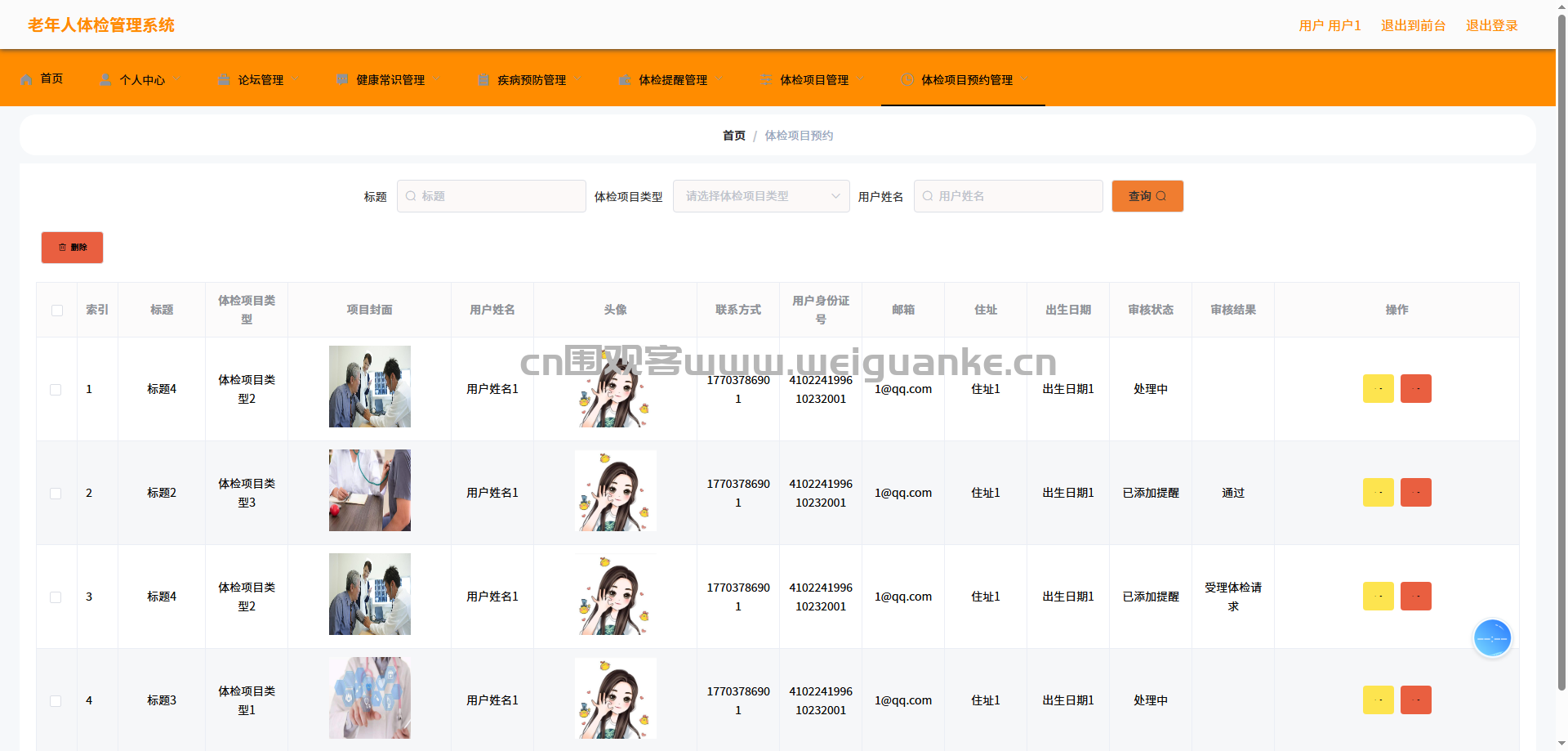This screenshot has width=1568, height=751.
Task: Click the avatar image in row 4
Action: click(616, 698)
